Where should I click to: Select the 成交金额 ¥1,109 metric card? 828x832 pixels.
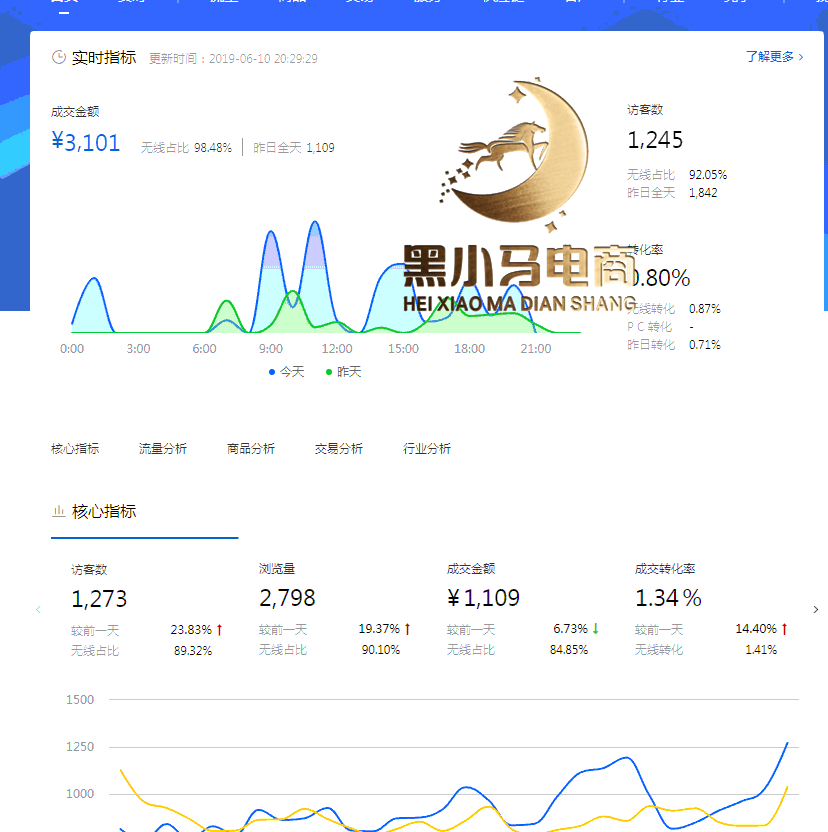pos(523,610)
